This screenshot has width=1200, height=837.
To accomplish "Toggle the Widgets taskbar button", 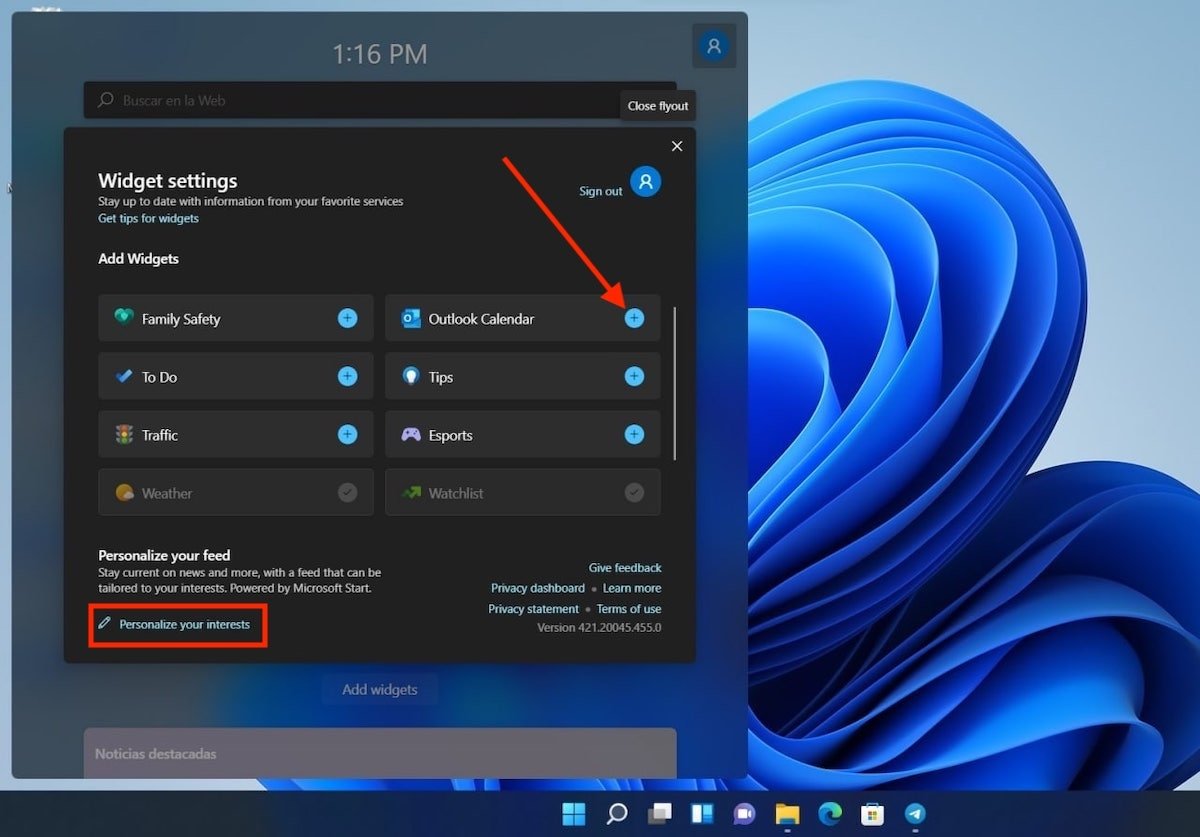I will pos(702,814).
